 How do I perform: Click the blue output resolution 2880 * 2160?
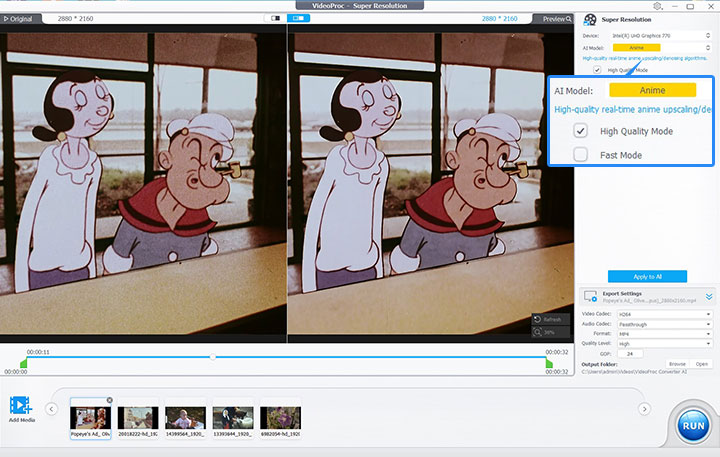500,19
